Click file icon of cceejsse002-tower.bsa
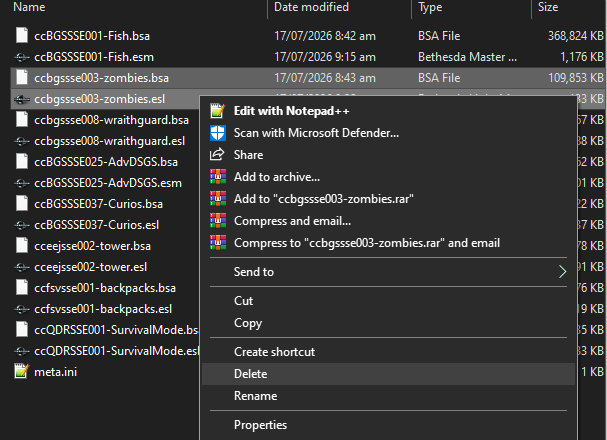Image resolution: width=607 pixels, height=440 pixels. [22, 246]
